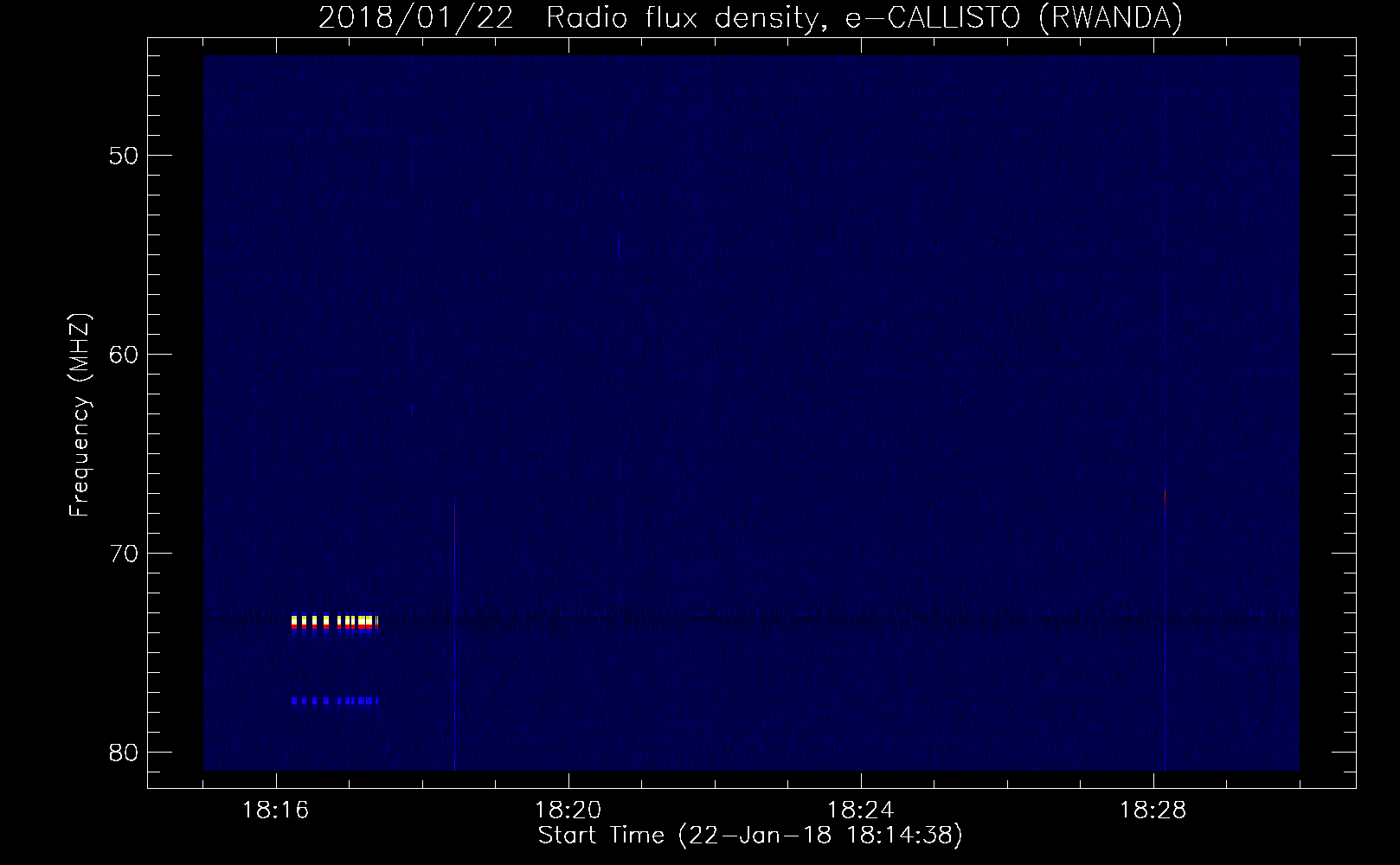This screenshot has width=1400, height=865.
Task: Click the 'Start Time (22-Jan-18 18:14:38)' label
Action: (x=750, y=836)
